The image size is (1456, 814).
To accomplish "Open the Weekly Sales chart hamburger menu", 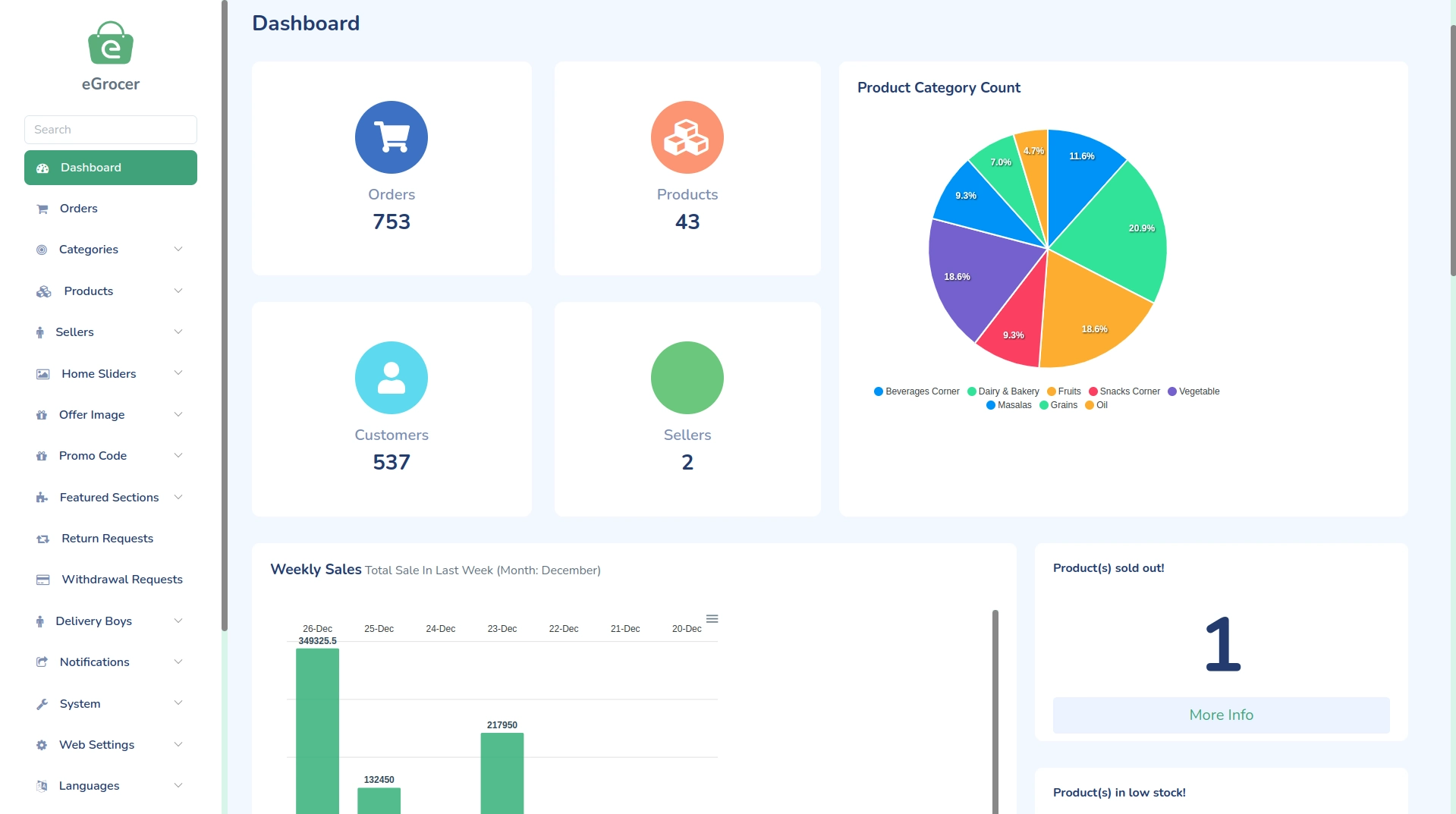I will point(712,619).
